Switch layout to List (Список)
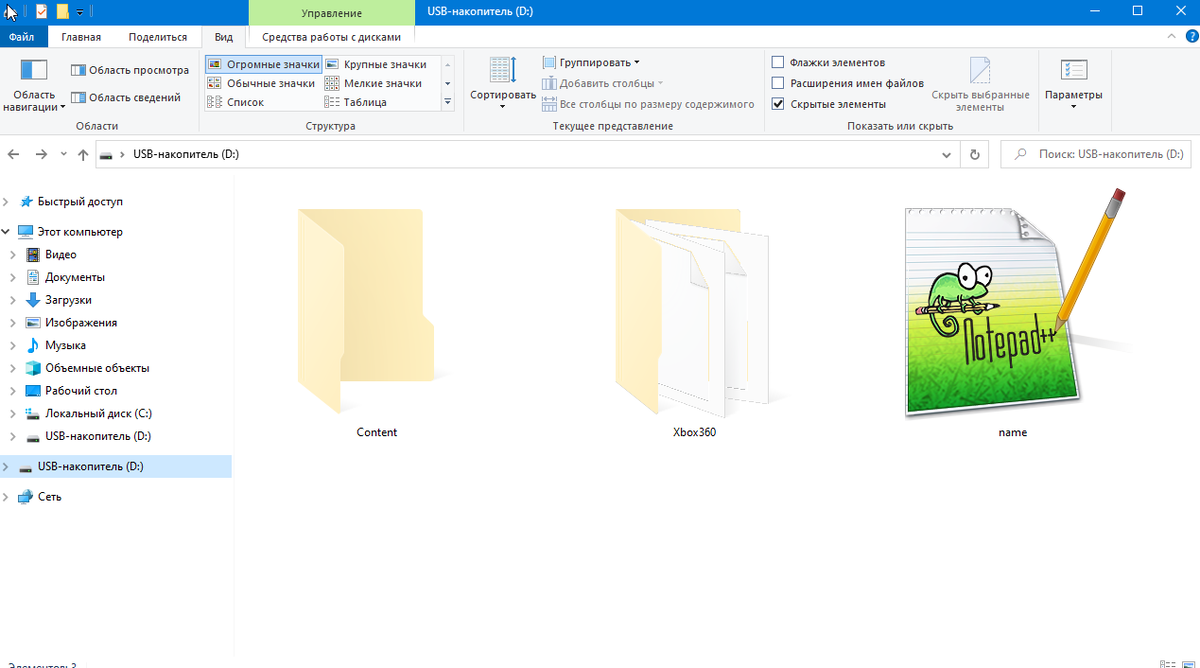1200x668 pixels. coord(236,102)
